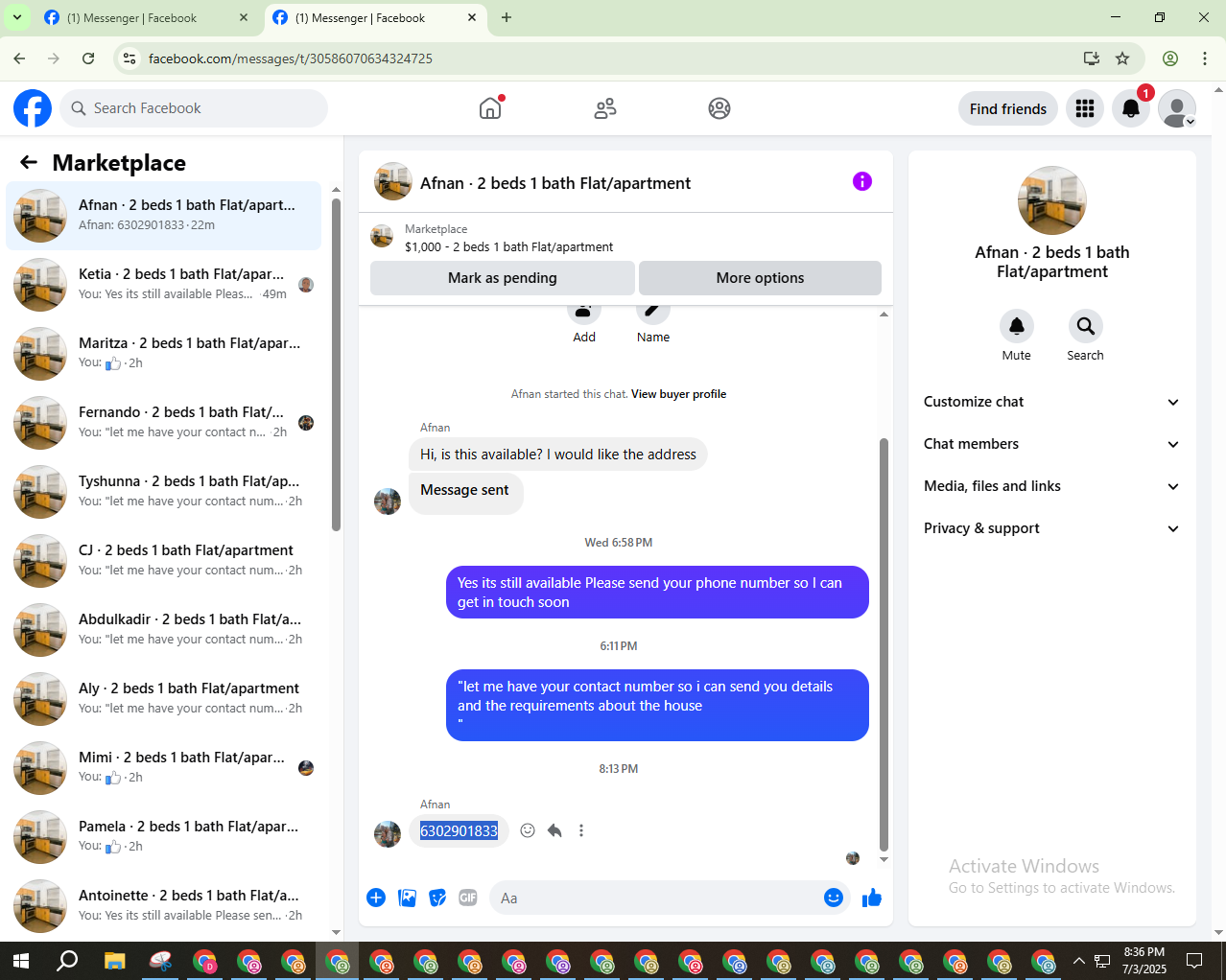Open the Facebook menu grid icon
The width and height of the screenshot is (1226, 980).
tap(1085, 108)
